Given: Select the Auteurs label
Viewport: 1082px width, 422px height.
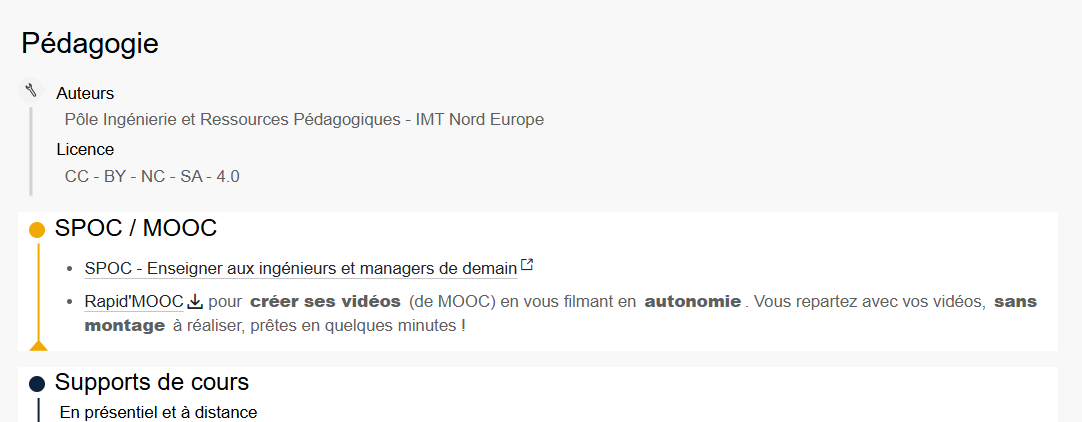Looking at the screenshot, I should tap(85, 93).
